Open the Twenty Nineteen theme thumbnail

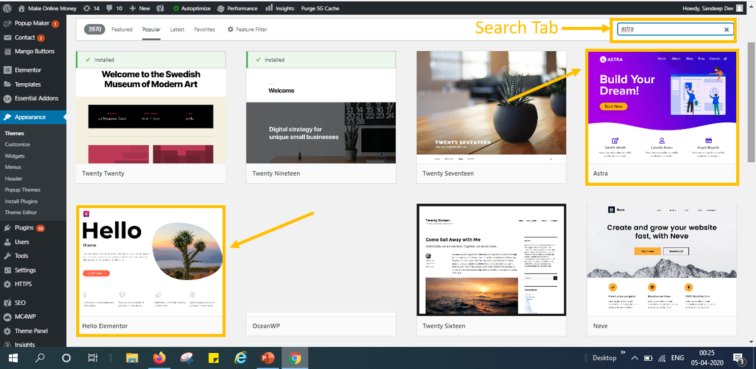click(321, 107)
